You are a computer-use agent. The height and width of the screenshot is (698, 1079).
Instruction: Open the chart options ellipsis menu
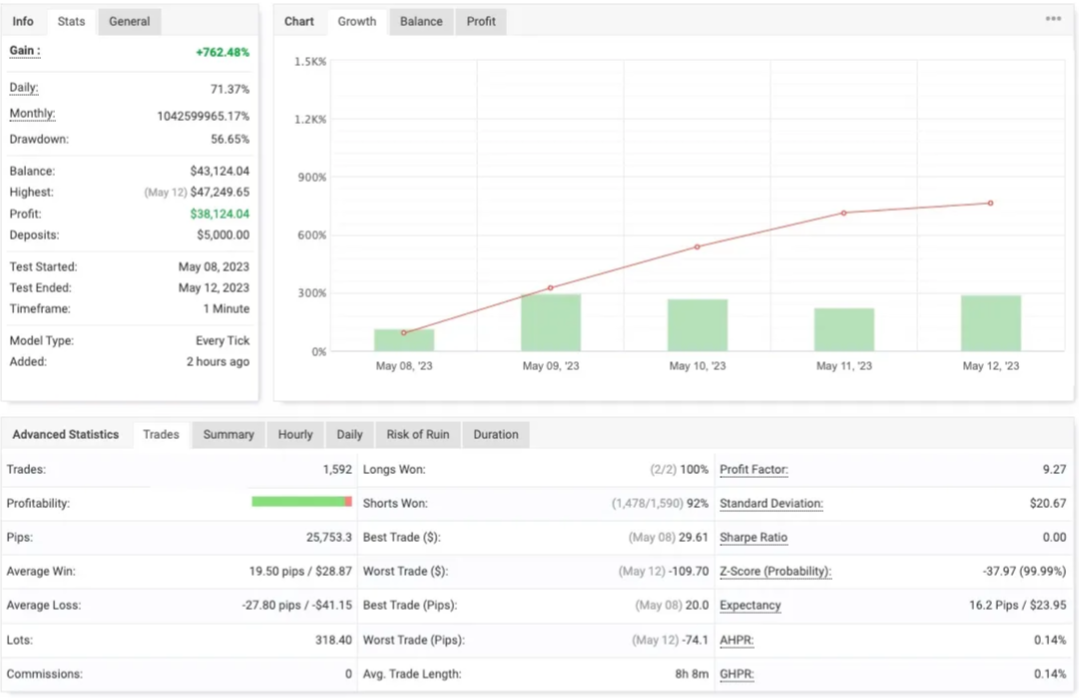point(1053,18)
